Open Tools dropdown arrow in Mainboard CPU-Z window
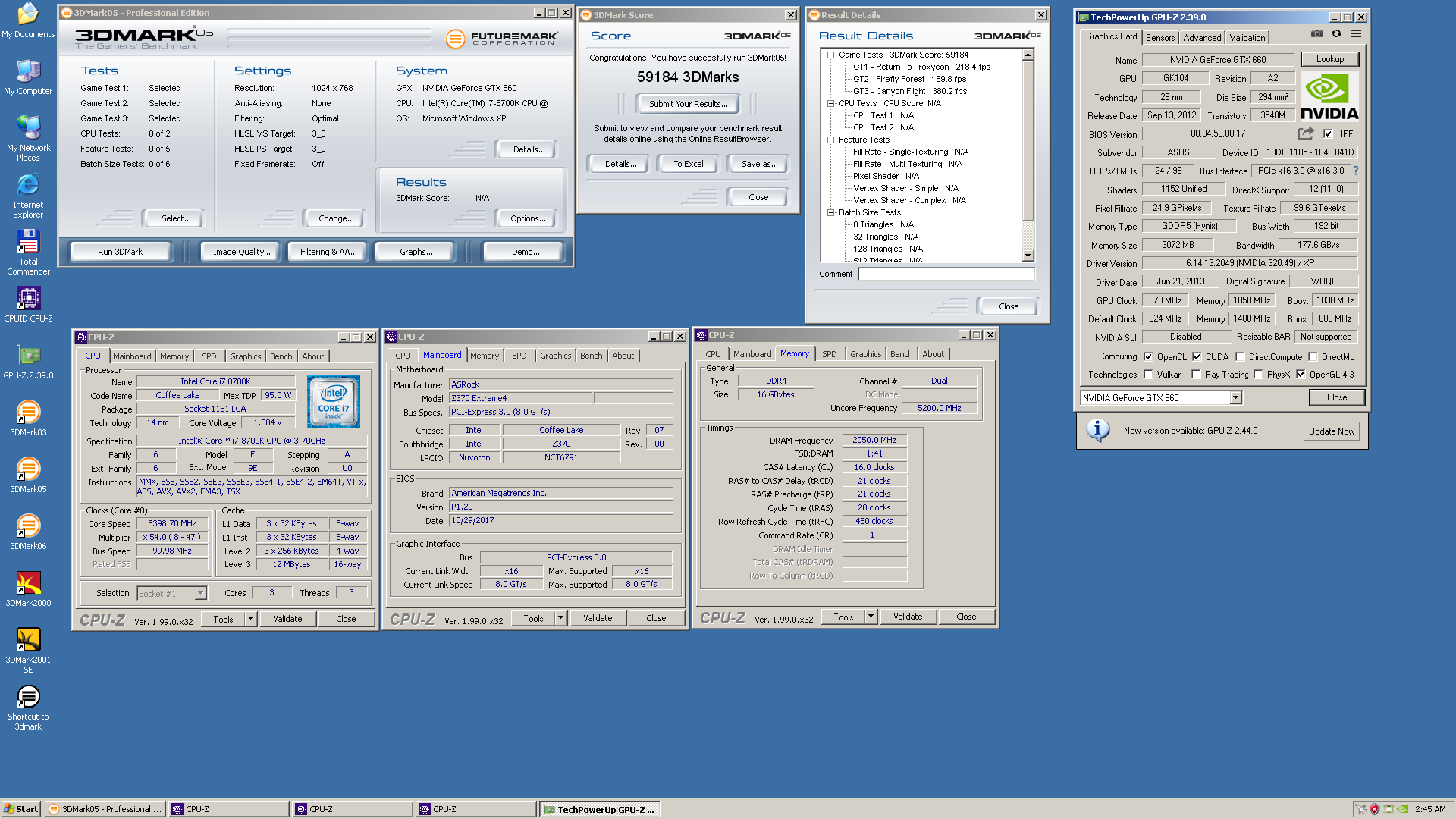The width and height of the screenshot is (1456, 819). coord(560,618)
